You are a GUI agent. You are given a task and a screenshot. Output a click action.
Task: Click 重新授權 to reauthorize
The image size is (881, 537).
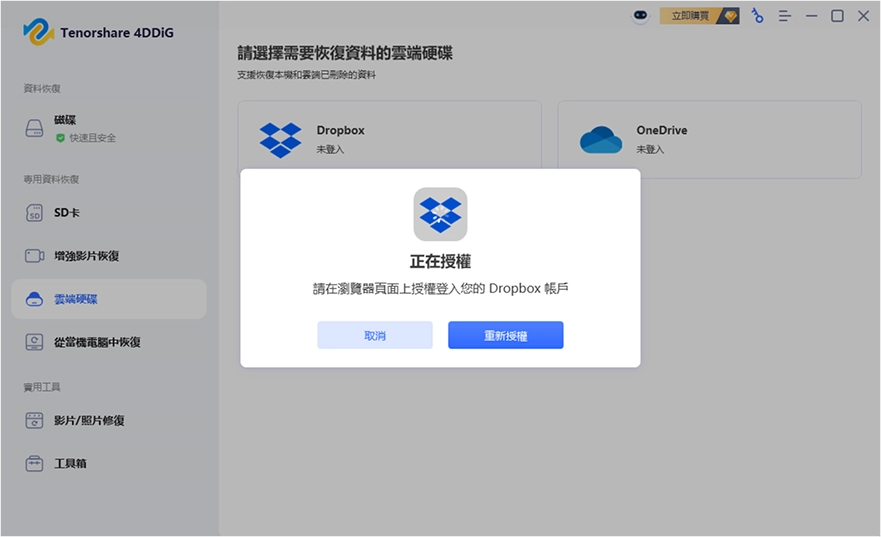[x=506, y=335]
